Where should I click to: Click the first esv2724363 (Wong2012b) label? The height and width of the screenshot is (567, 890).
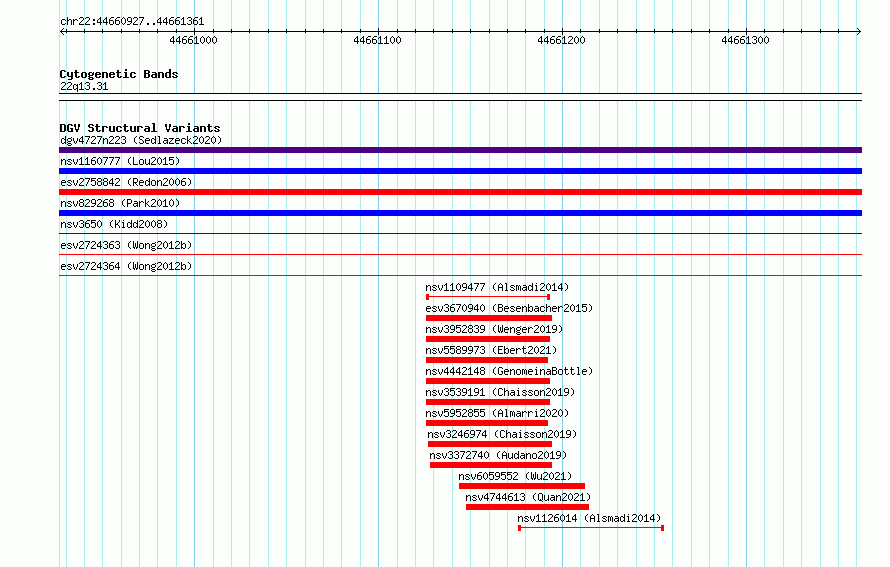[126, 245]
